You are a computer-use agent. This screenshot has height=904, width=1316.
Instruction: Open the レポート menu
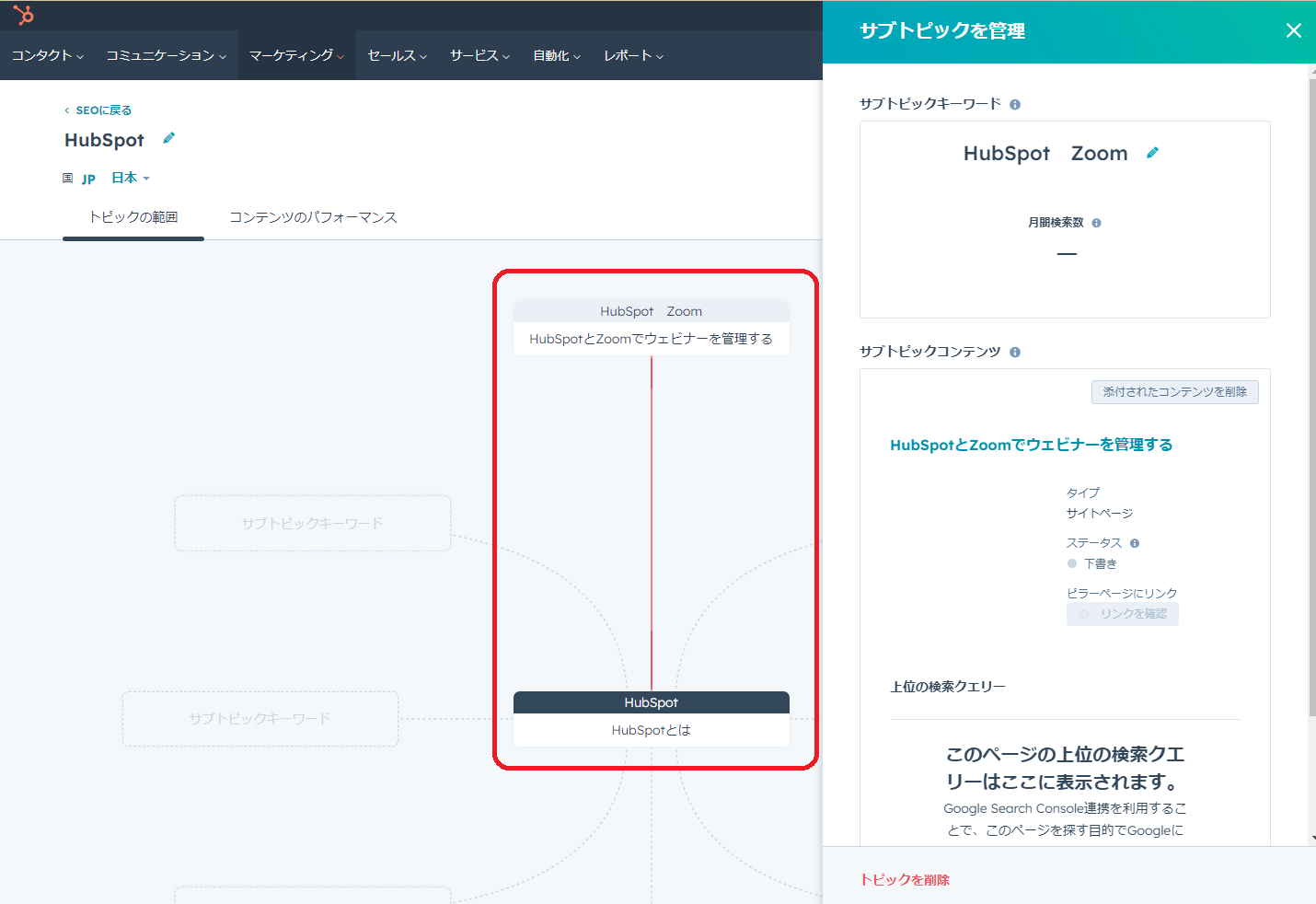pyautogui.click(x=634, y=55)
